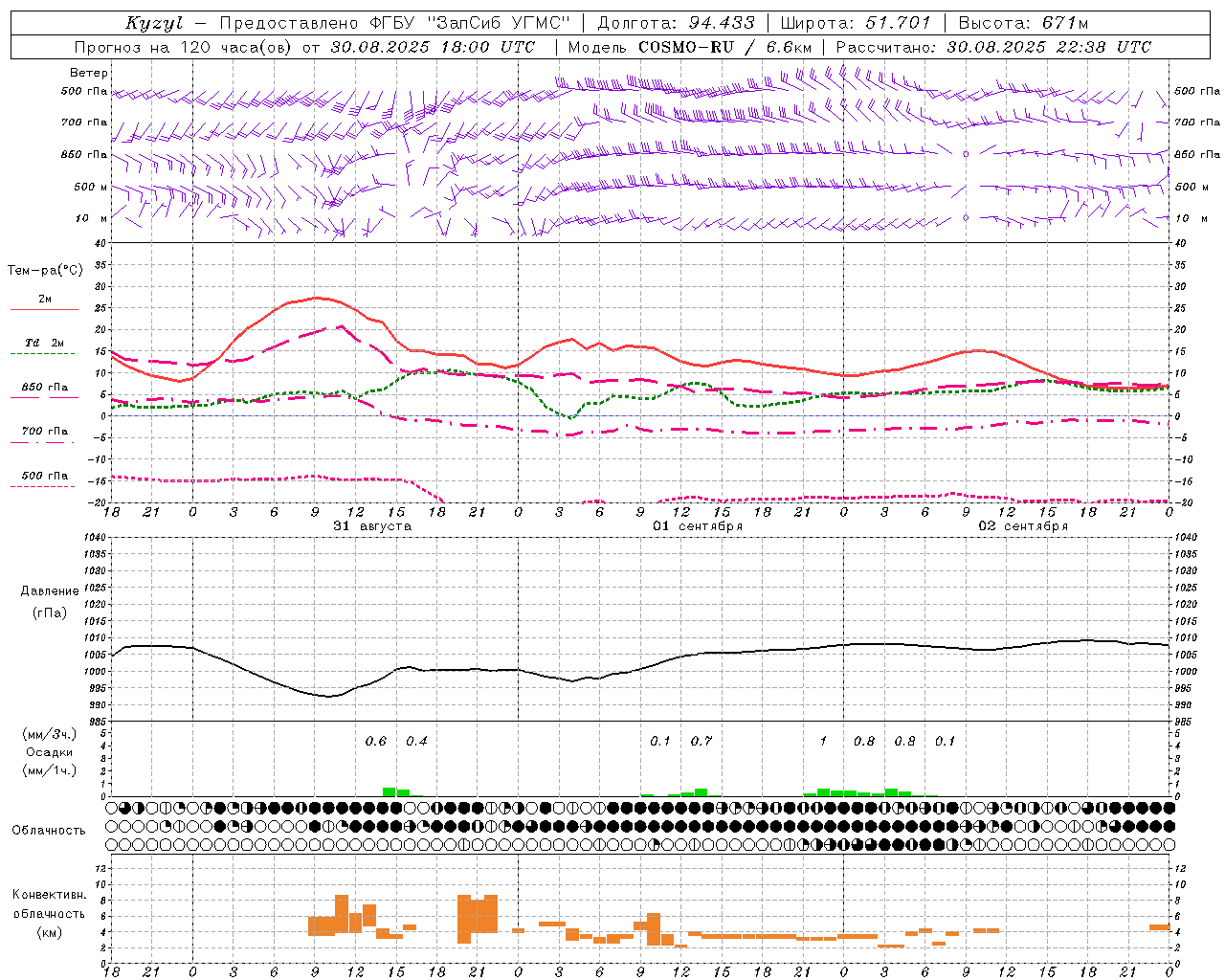Click the '700 гПа' entry in temperature legend

(x=45, y=432)
